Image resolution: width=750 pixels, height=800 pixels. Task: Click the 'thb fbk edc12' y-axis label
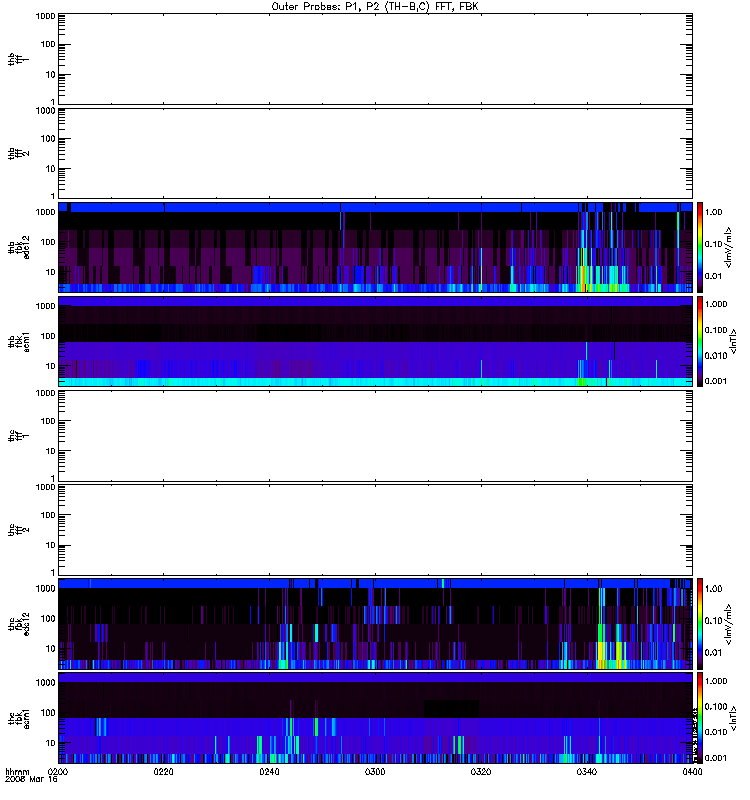click(x=18, y=247)
